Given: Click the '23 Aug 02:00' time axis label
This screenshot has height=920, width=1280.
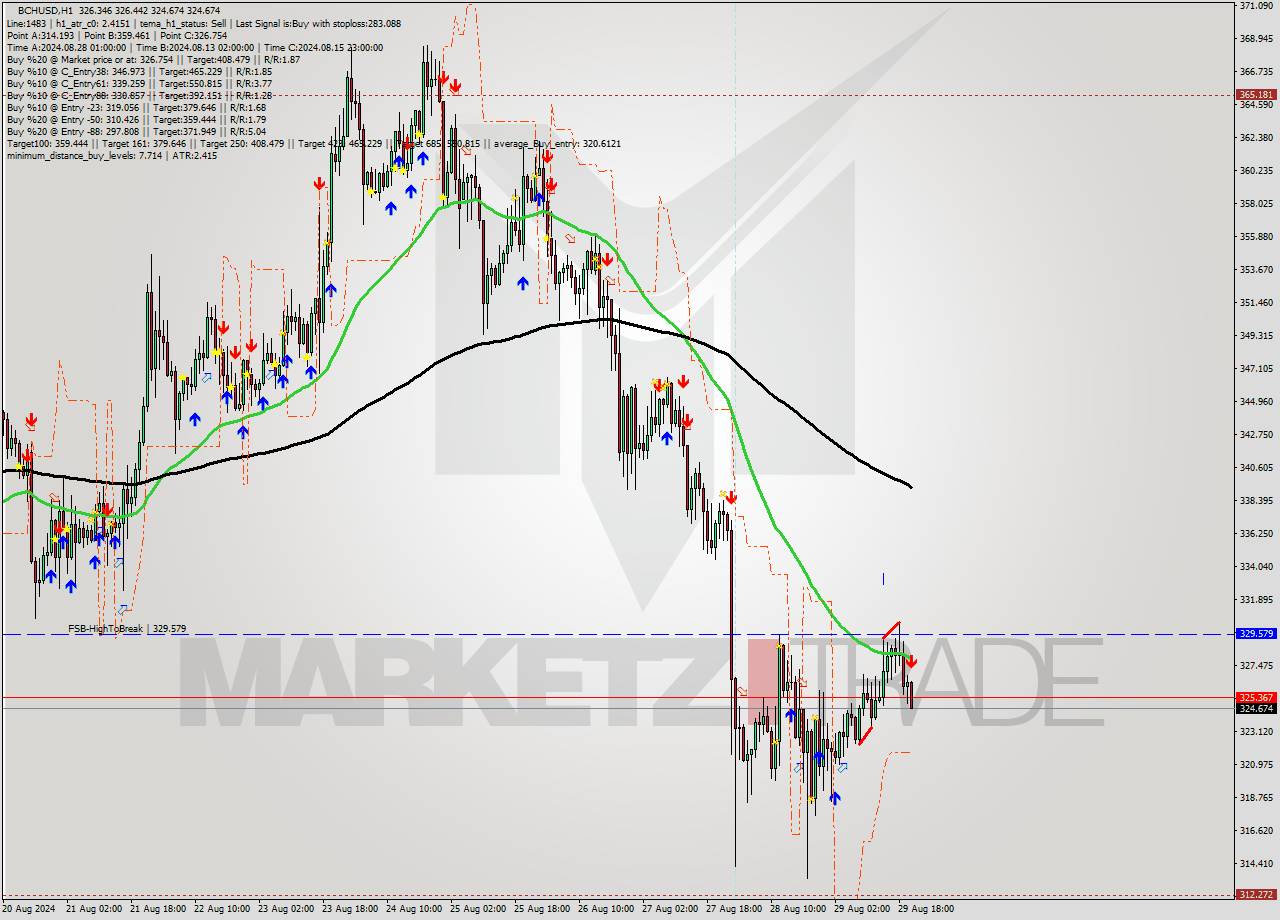Looking at the screenshot, I should [285, 909].
